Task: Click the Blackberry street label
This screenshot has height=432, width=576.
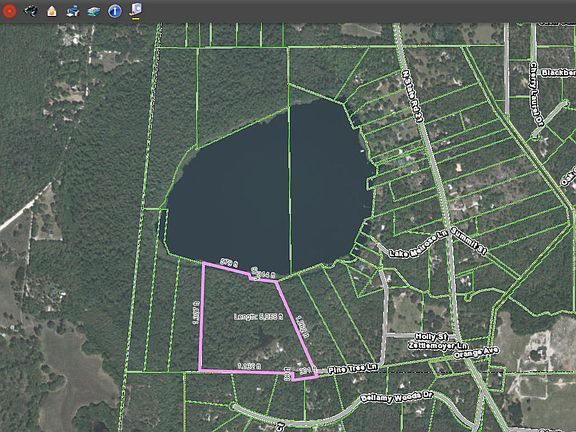Action: click(558, 73)
